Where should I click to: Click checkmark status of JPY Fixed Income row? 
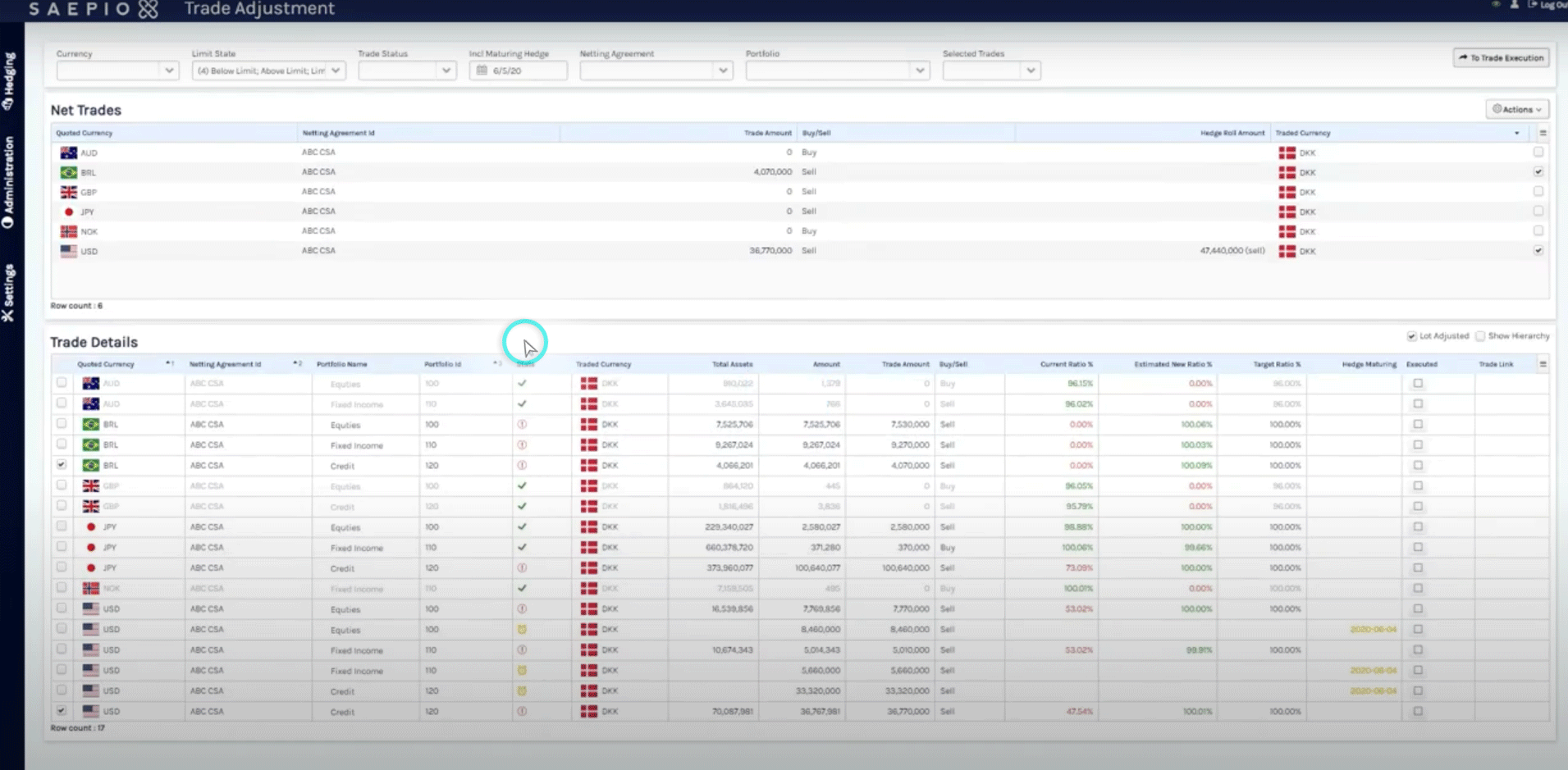522,547
